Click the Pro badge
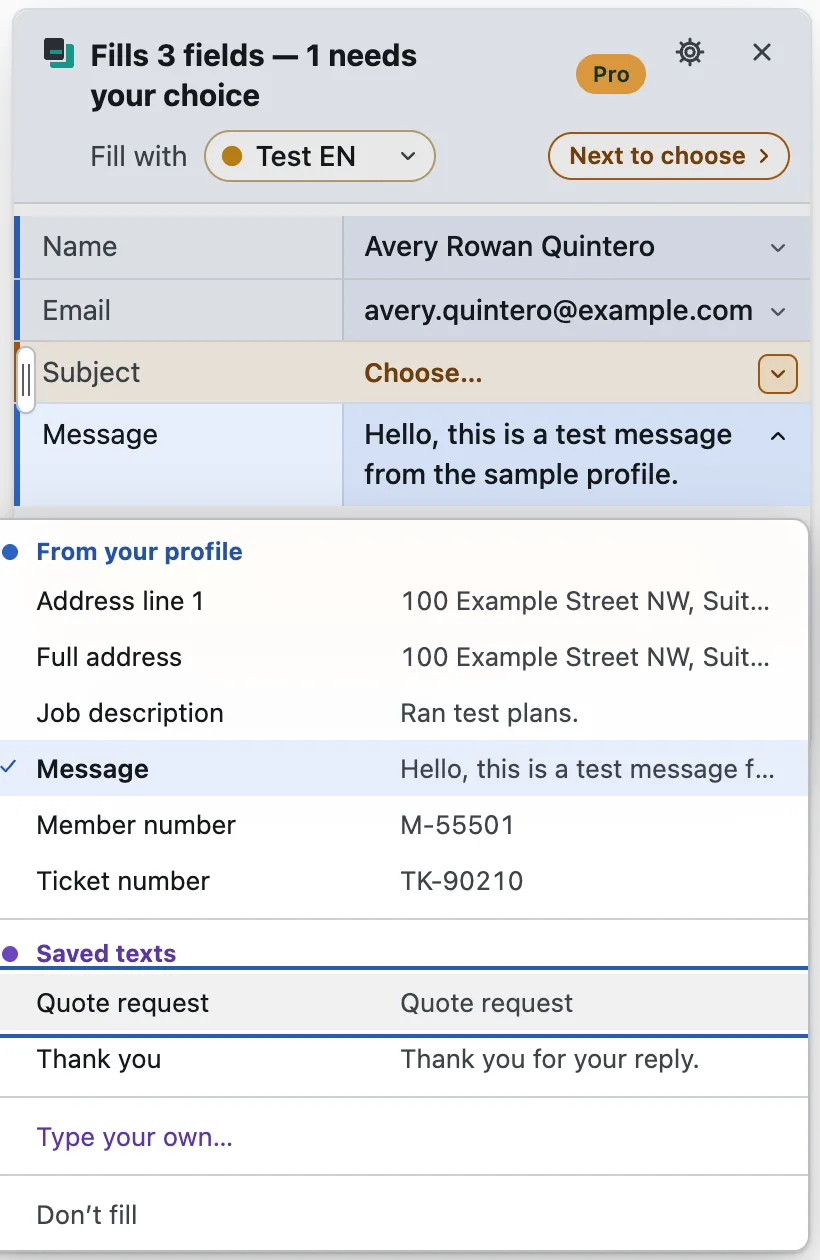The image size is (820, 1260). click(x=611, y=74)
